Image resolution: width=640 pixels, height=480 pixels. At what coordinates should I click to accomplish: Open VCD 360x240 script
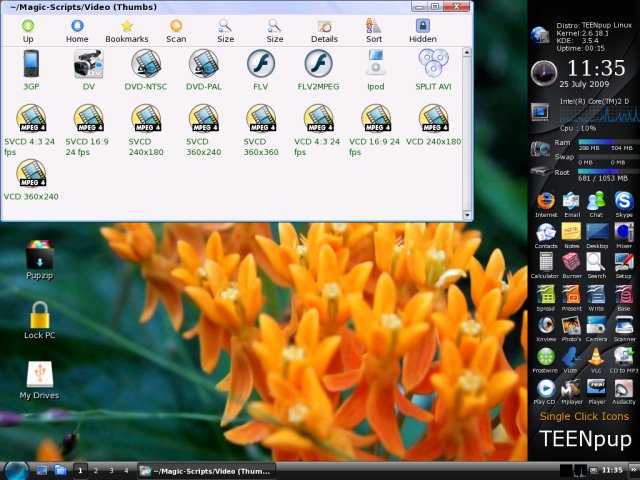[31, 178]
